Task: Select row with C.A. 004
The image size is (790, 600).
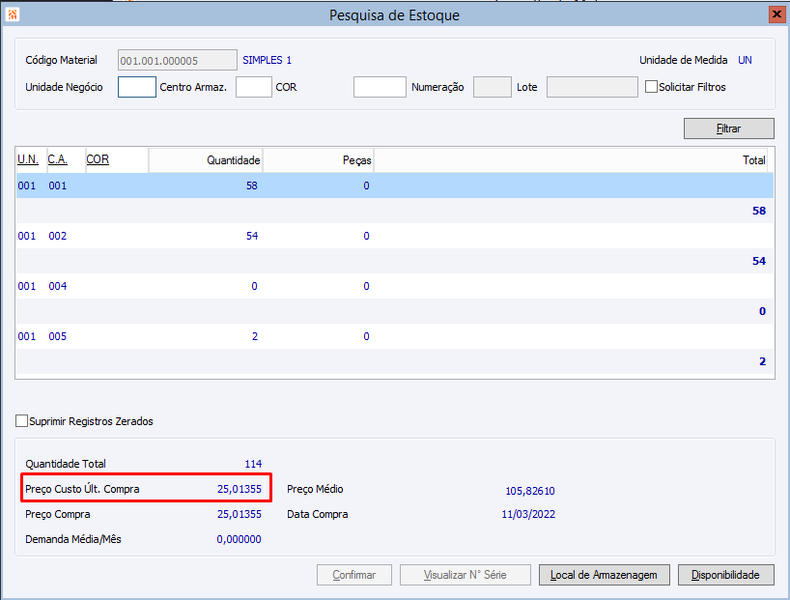Action: (395, 286)
